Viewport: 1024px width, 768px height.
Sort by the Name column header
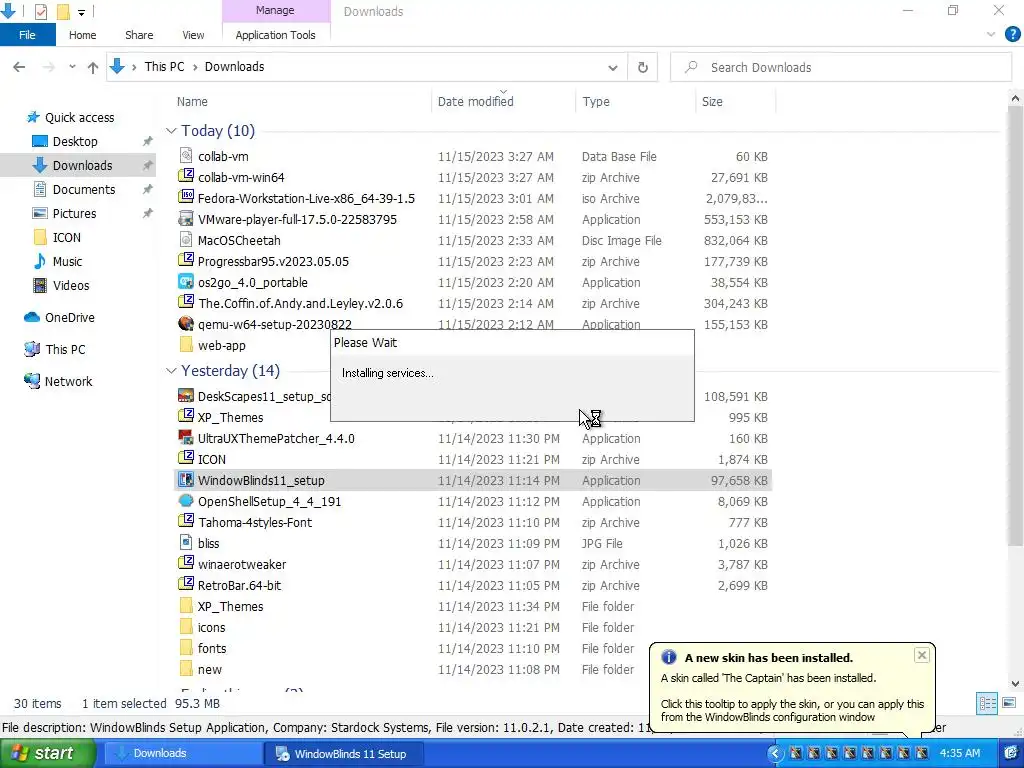(x=192, y=101)
